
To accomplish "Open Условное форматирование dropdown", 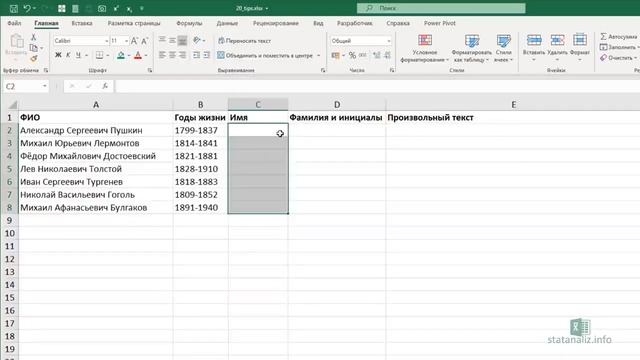I will tap(424, 49).
